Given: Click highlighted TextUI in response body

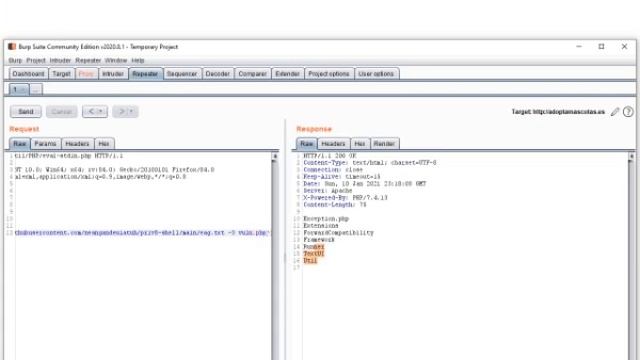Looking at the screenshot, I should [314, 253].
